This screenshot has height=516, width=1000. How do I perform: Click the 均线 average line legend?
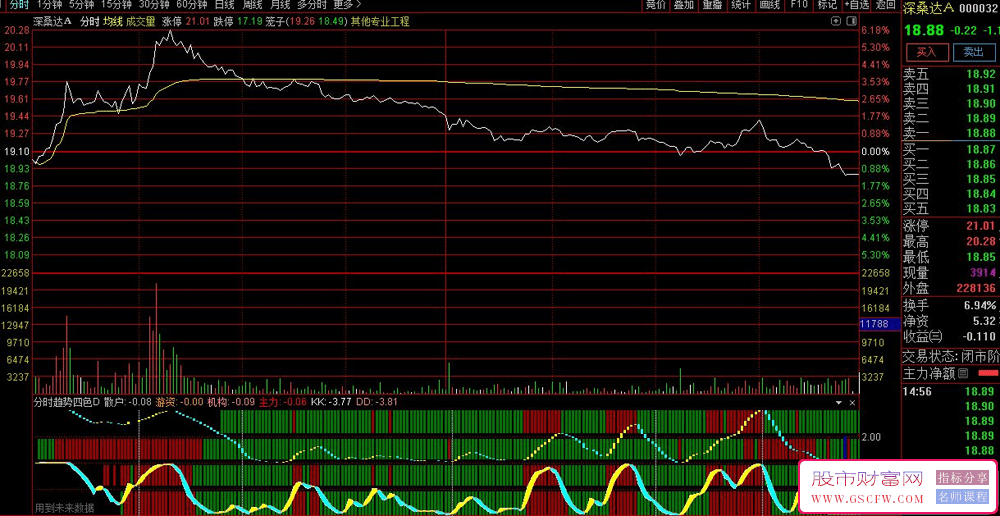point(113,21)
